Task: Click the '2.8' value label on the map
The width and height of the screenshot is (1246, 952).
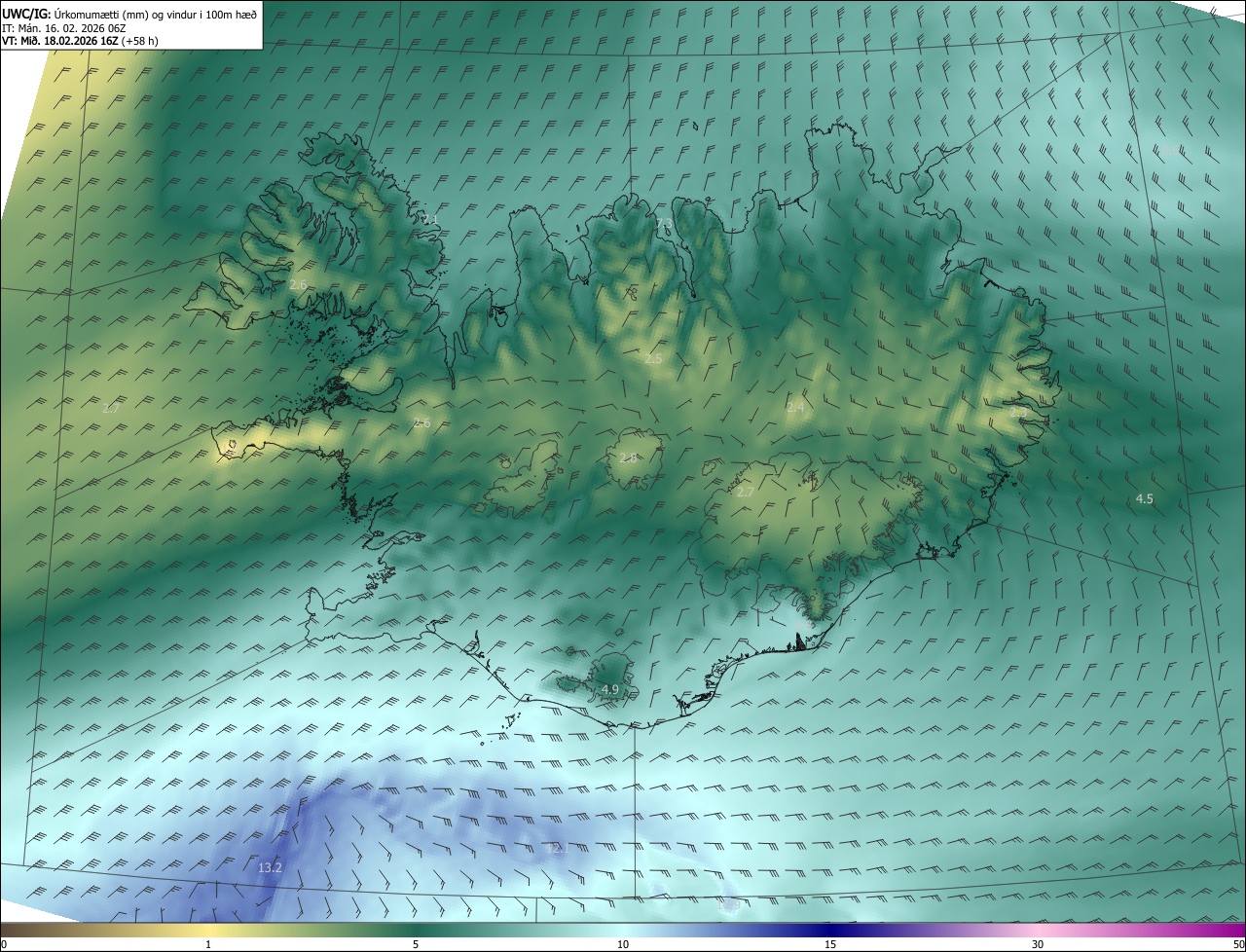Action: (x=628, y=458)
